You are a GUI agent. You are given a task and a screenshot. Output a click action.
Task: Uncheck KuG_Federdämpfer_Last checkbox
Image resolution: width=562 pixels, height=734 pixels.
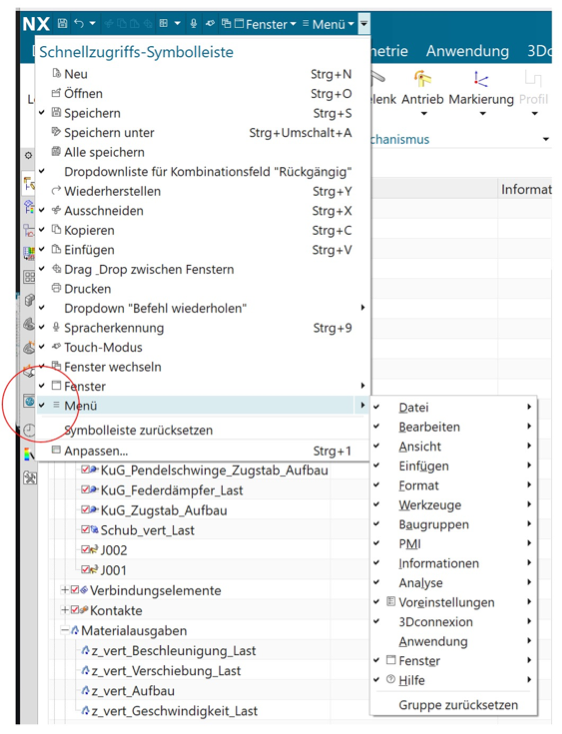point(86,490)
